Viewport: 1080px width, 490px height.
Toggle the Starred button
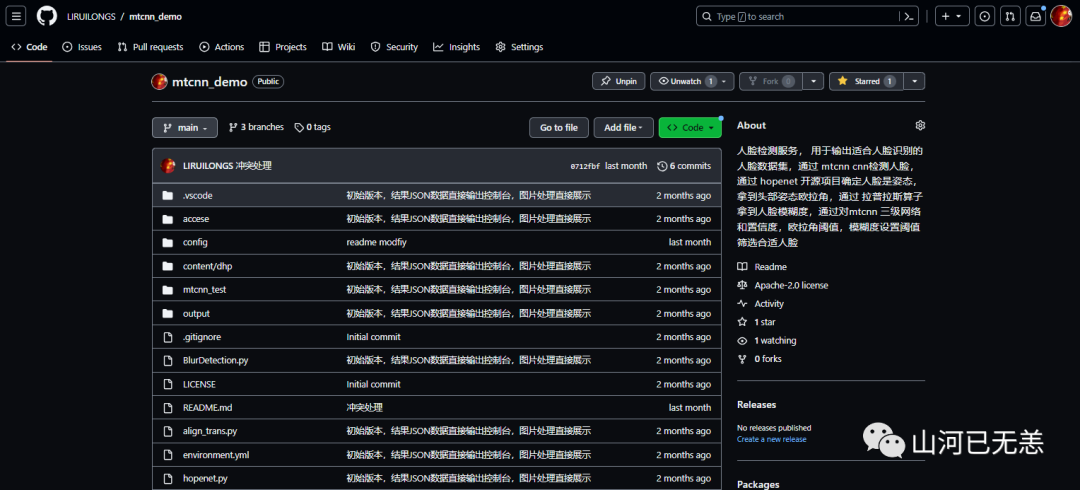click(866, 81)
